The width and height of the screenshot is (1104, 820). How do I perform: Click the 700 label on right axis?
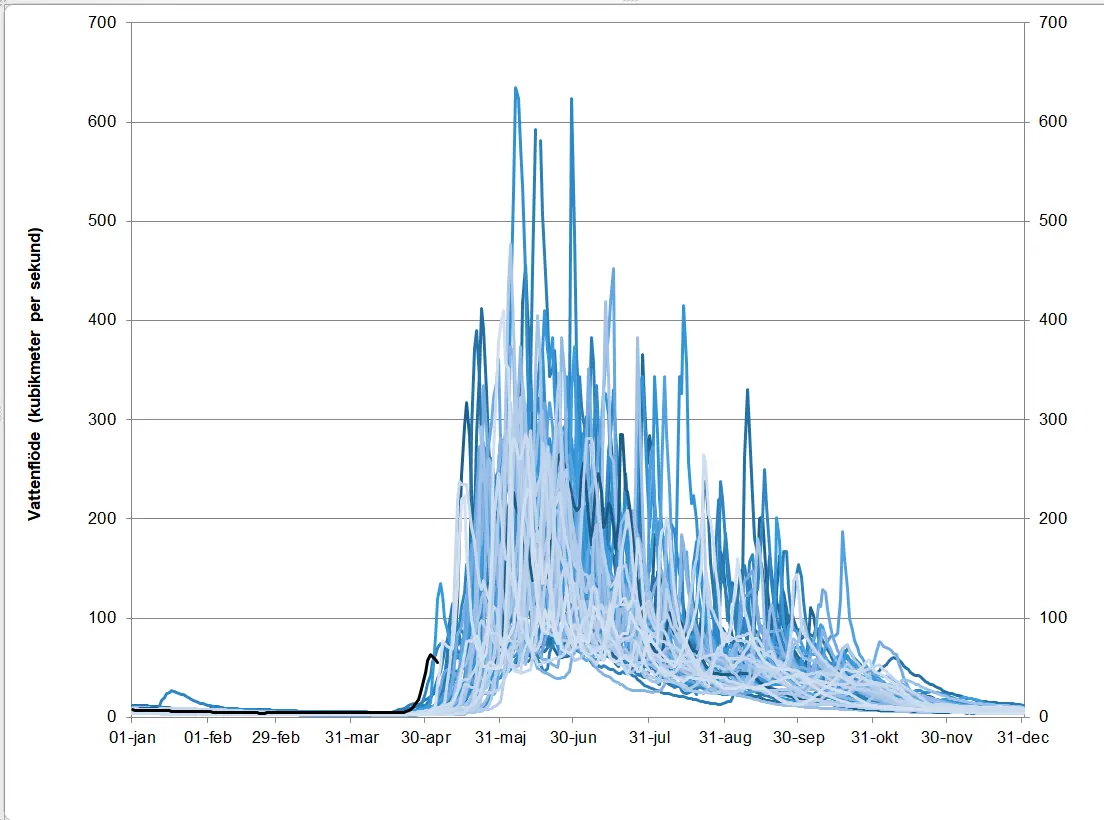(1053, 23)
